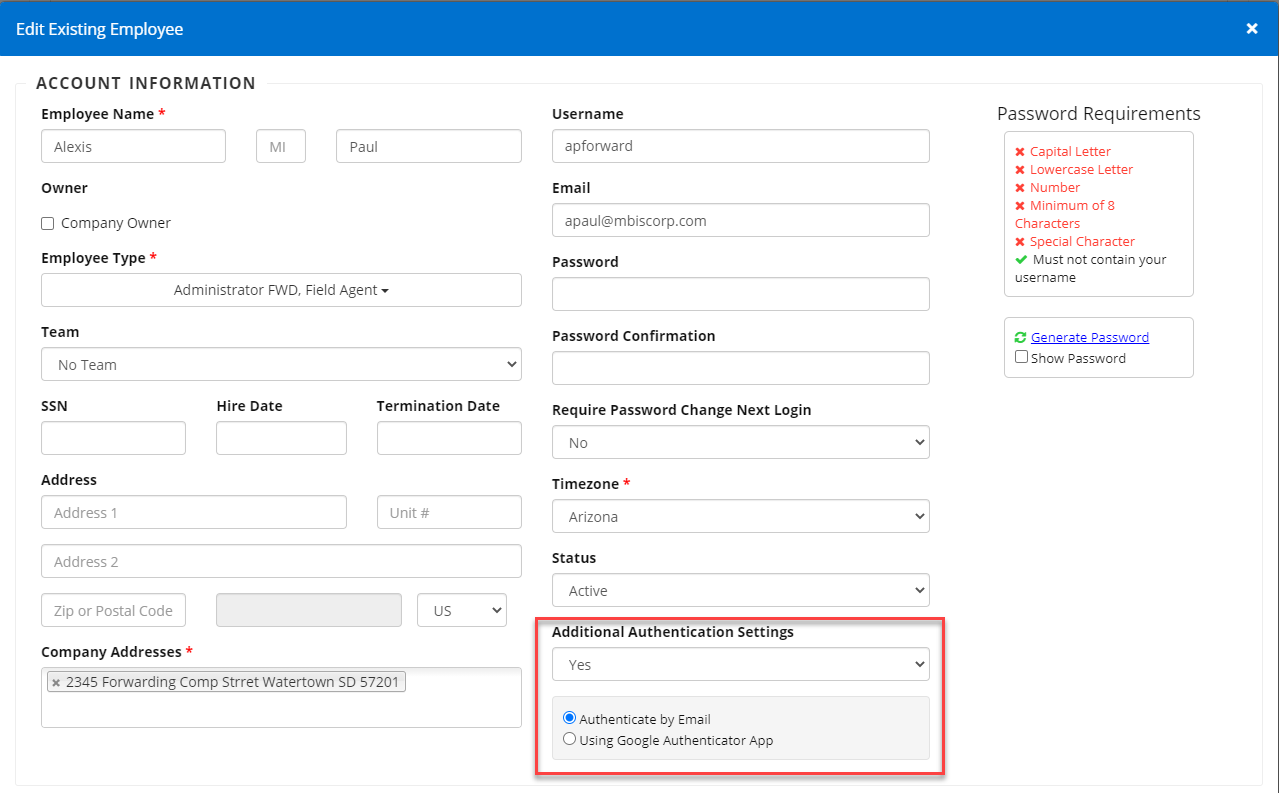Open Additional Authentication Settings dropdown
Image resolution: width=1279 pixels, height=793 pixels.
(x=741, y=664)
